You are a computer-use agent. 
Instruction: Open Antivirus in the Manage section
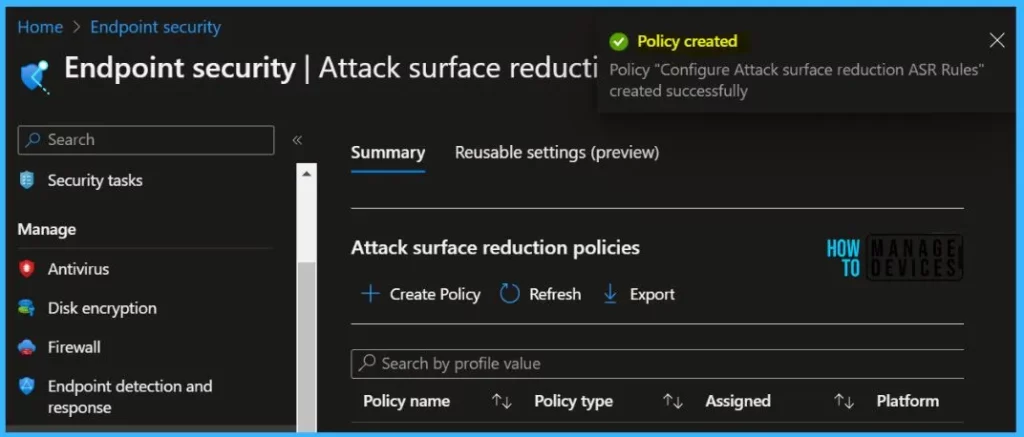coord(78,268)
